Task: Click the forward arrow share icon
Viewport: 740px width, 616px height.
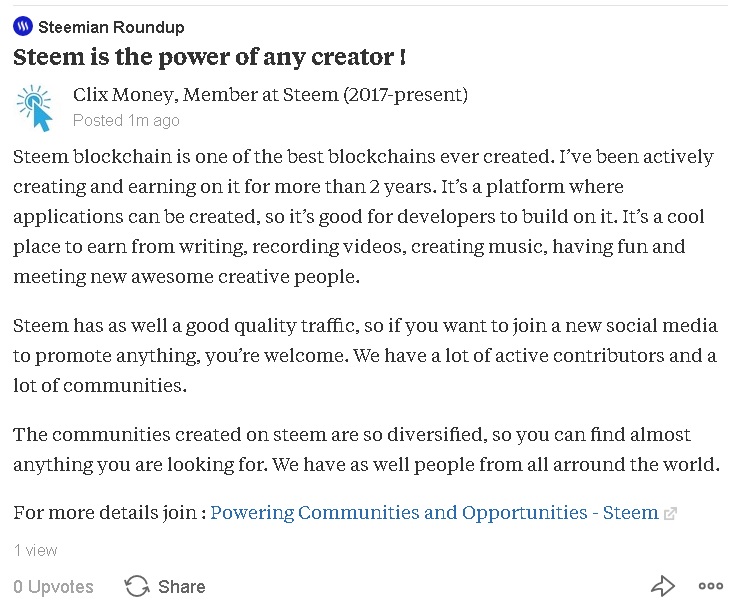Action: pyautogui.click(x=663, y=586)
